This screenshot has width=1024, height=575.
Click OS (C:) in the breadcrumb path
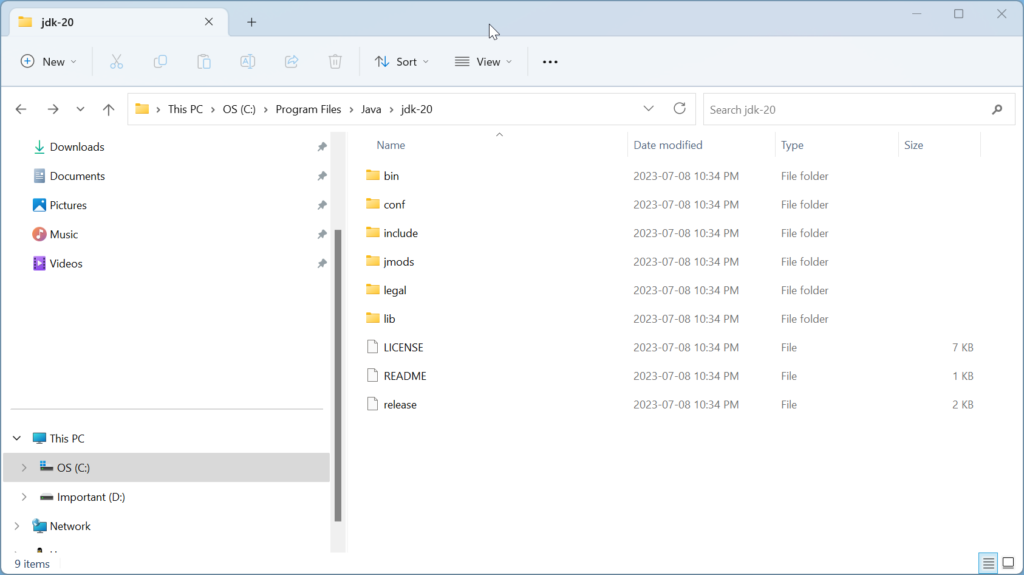click(x=239, y=109)
